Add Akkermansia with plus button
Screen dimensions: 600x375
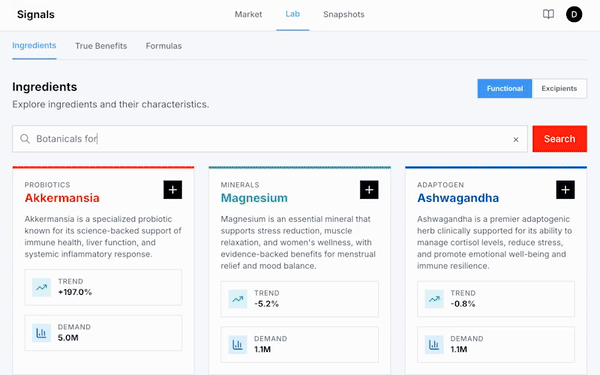pyautogui.click(x=173, y=190)
